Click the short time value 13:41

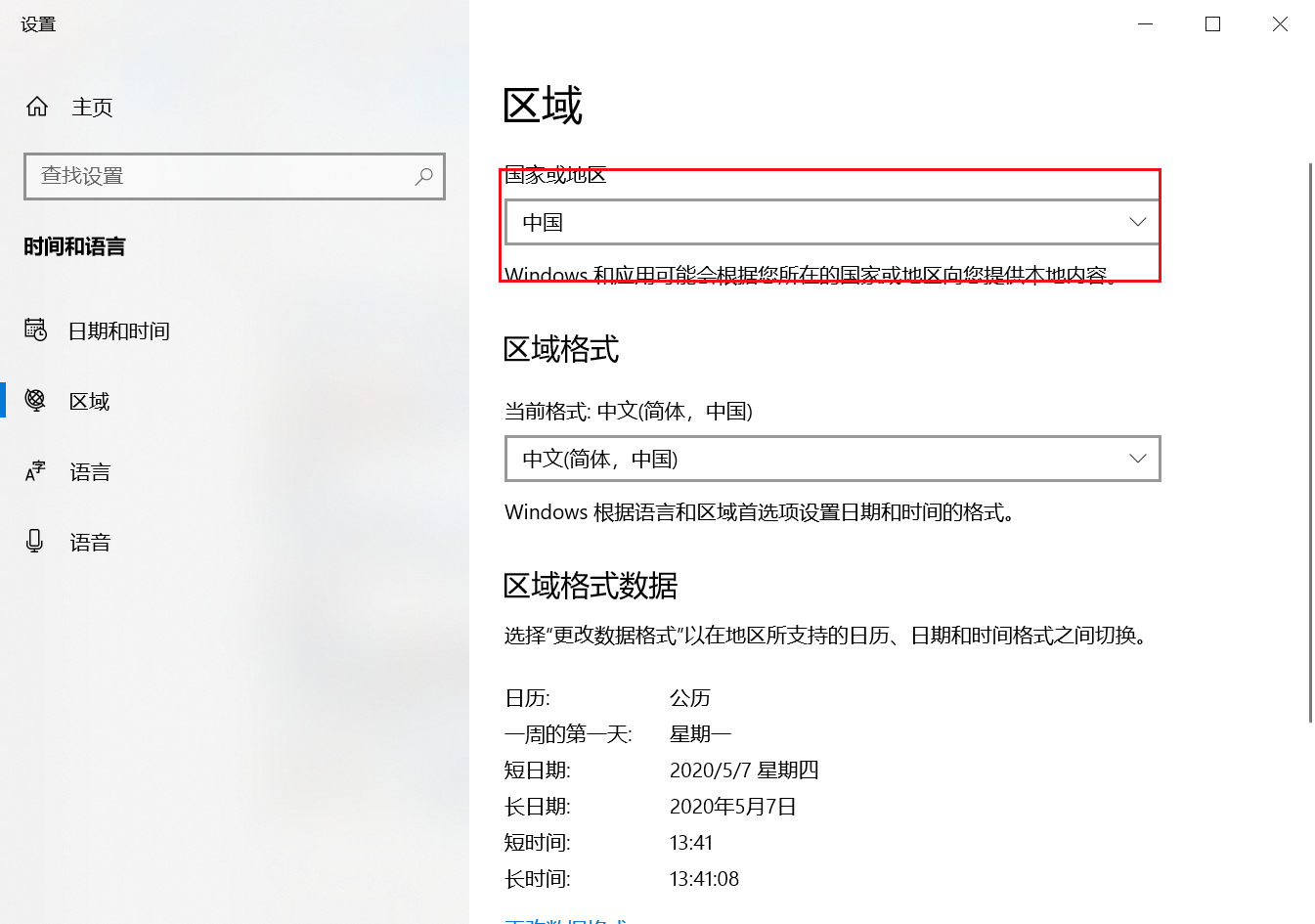click(x=691, y=843)
